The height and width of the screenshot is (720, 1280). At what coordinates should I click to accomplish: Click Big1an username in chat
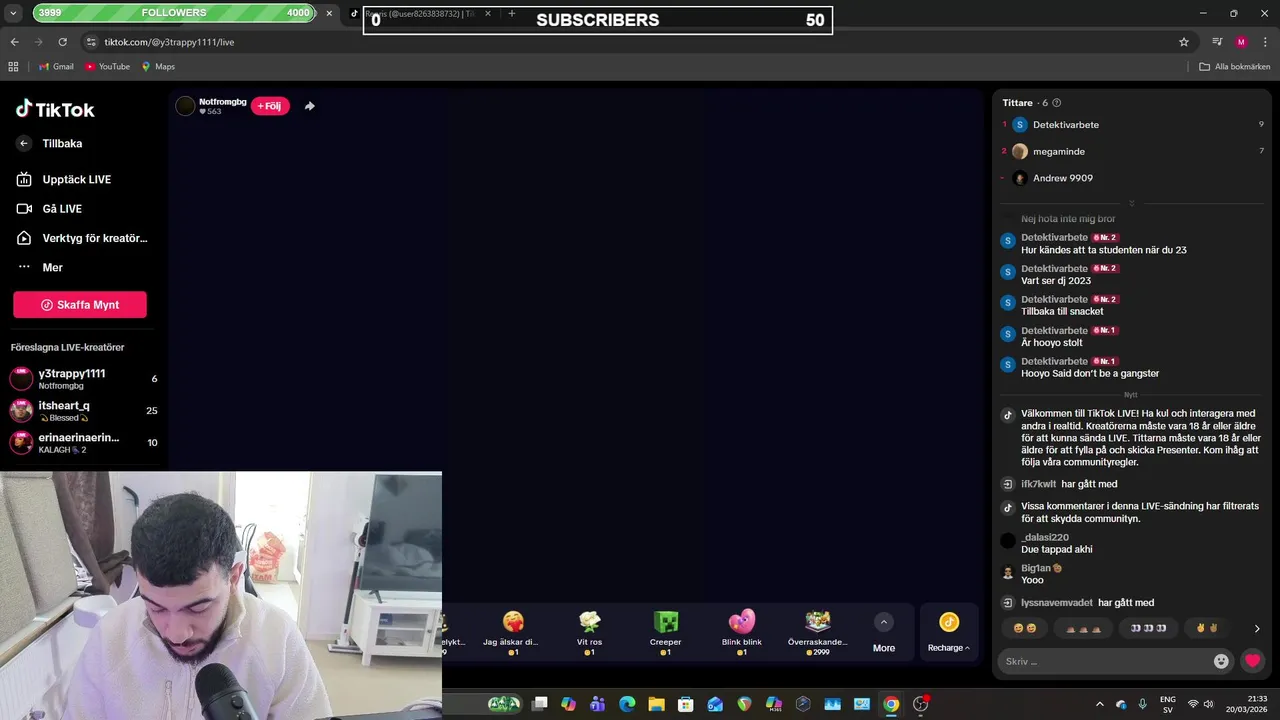click(1036, 568)
